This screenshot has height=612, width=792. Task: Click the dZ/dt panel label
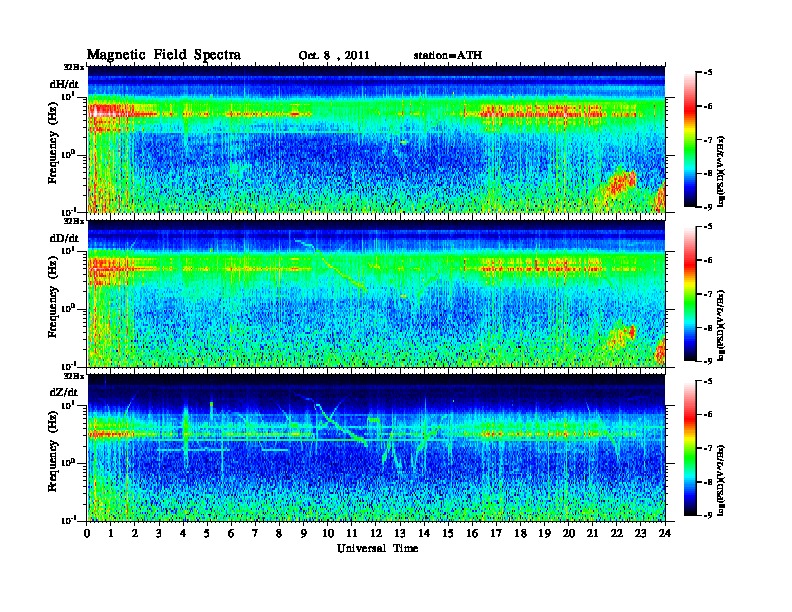[64, 392]
